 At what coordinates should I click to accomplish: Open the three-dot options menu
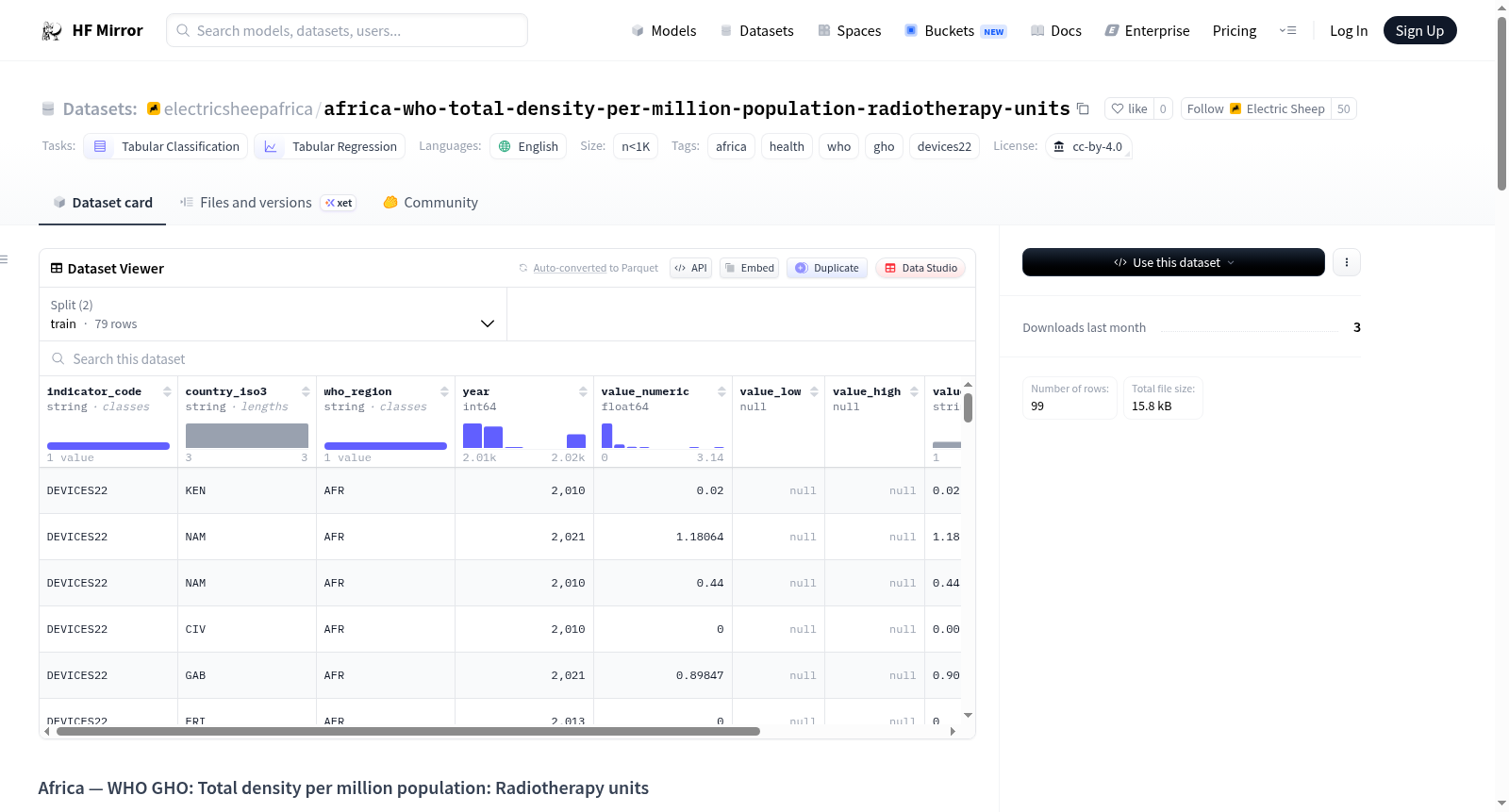[1347, 262]
